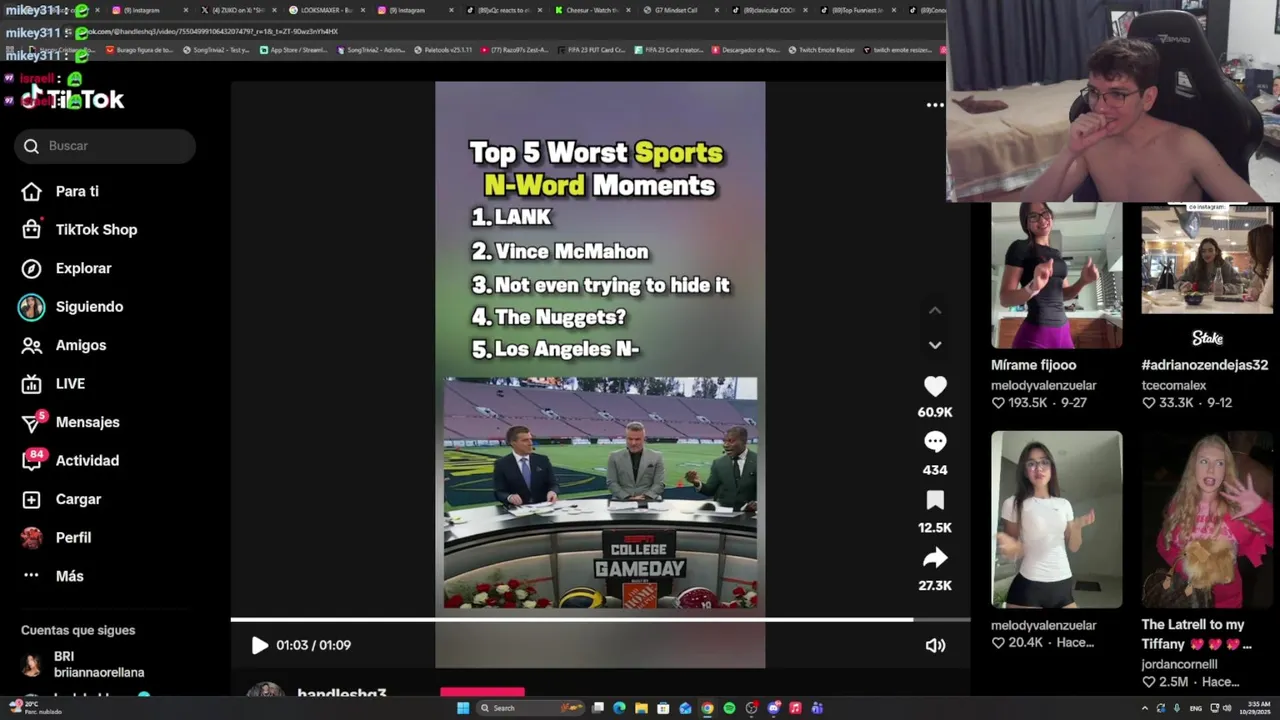Mute the video volume
1280x720 pixels.
point(935,645)
